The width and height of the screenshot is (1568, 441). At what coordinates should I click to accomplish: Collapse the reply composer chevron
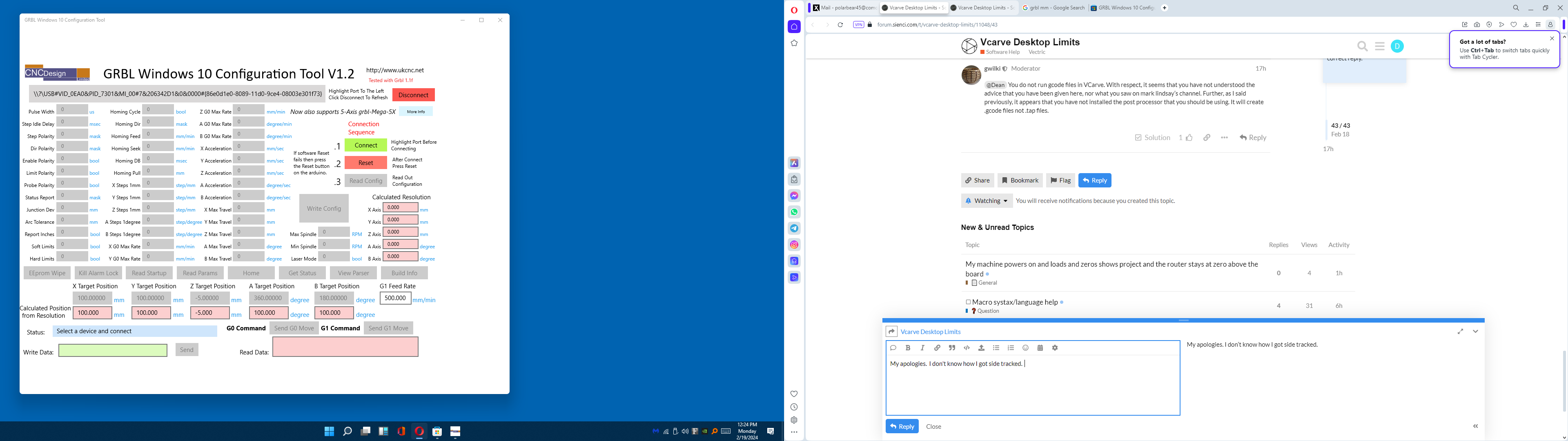[1475, 331]
